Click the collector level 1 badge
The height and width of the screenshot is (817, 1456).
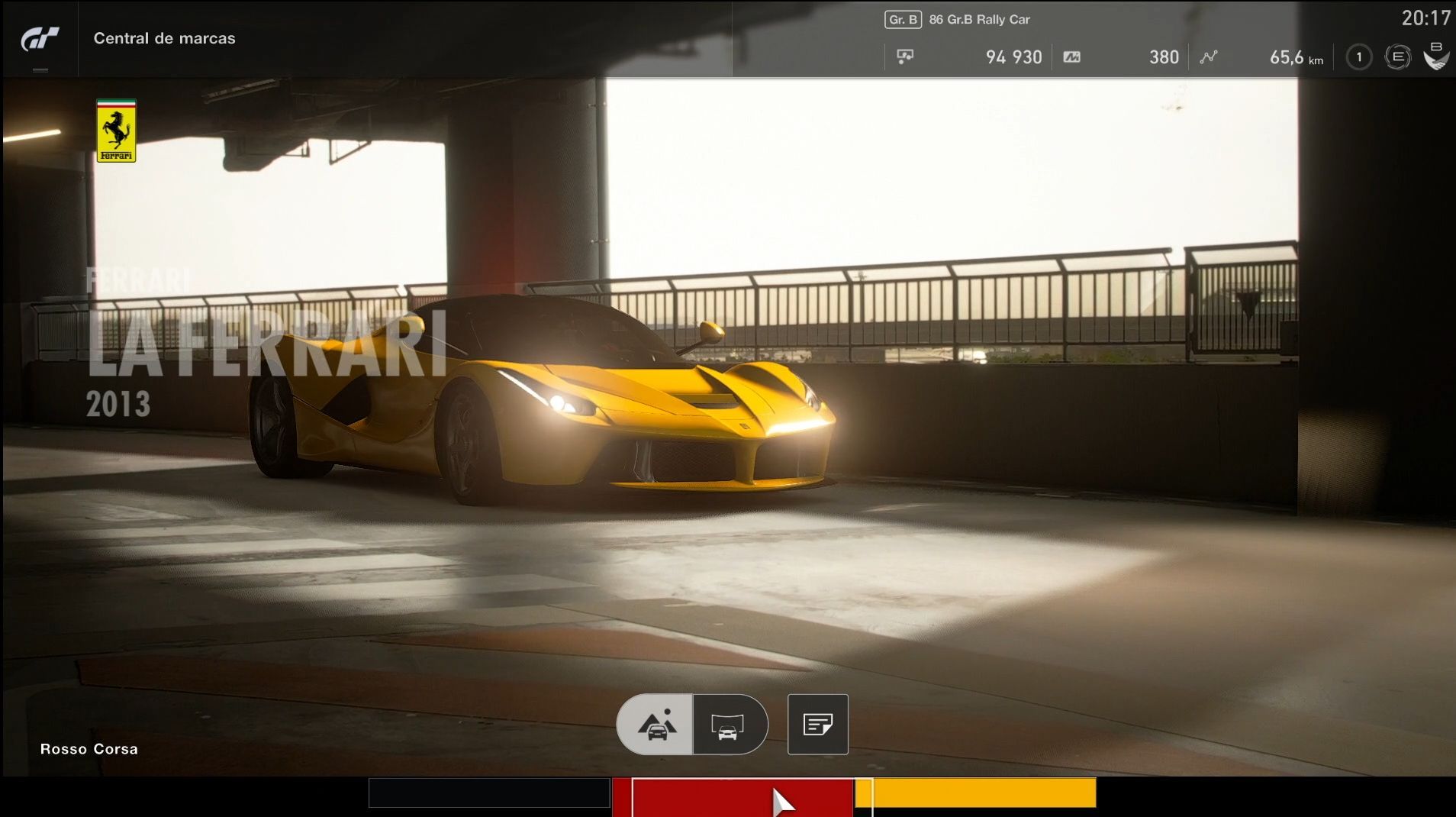(1358, 57)
